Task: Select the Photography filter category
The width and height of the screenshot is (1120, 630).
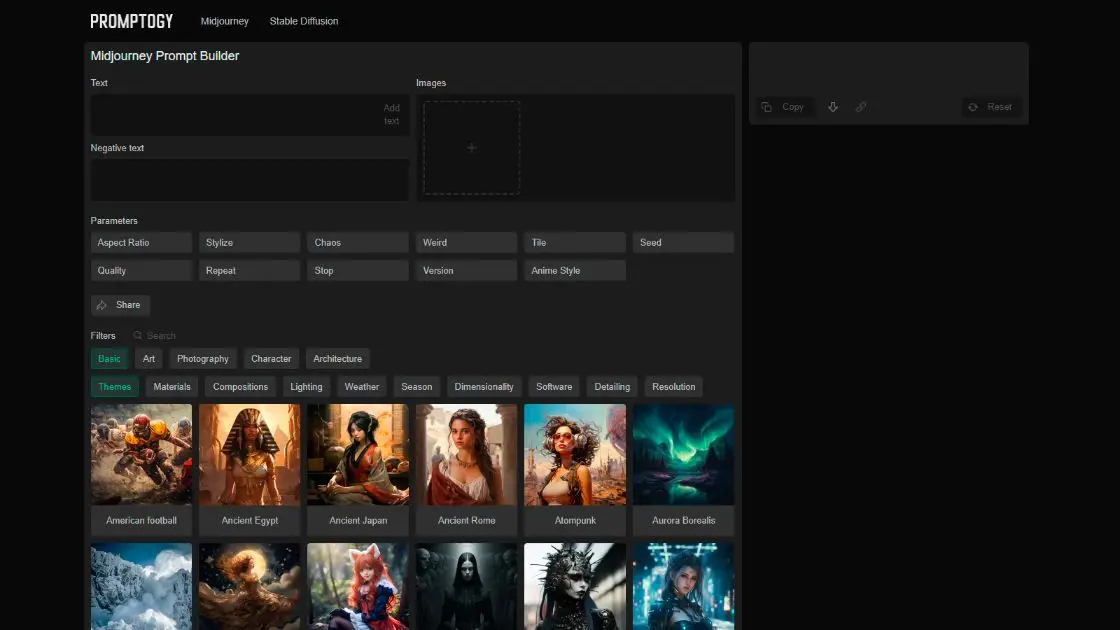Action: pyautogui.click(x=203, y=359)
